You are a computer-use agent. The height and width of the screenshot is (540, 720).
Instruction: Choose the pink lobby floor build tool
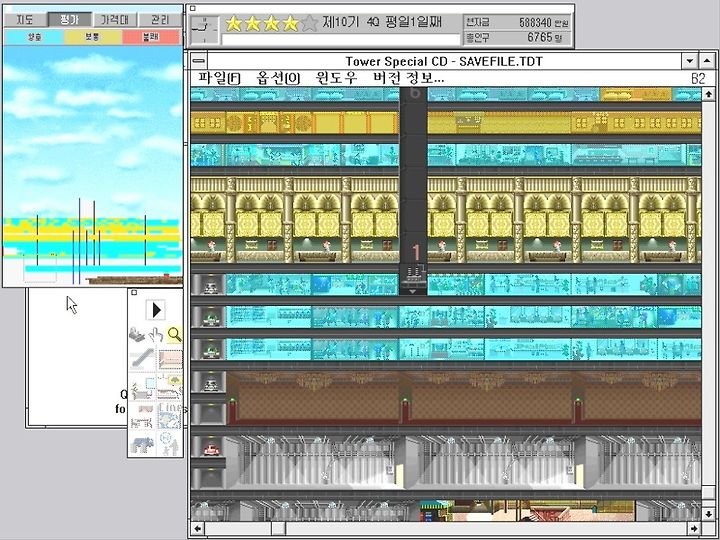pyautogui.click(x=170, y=359)
